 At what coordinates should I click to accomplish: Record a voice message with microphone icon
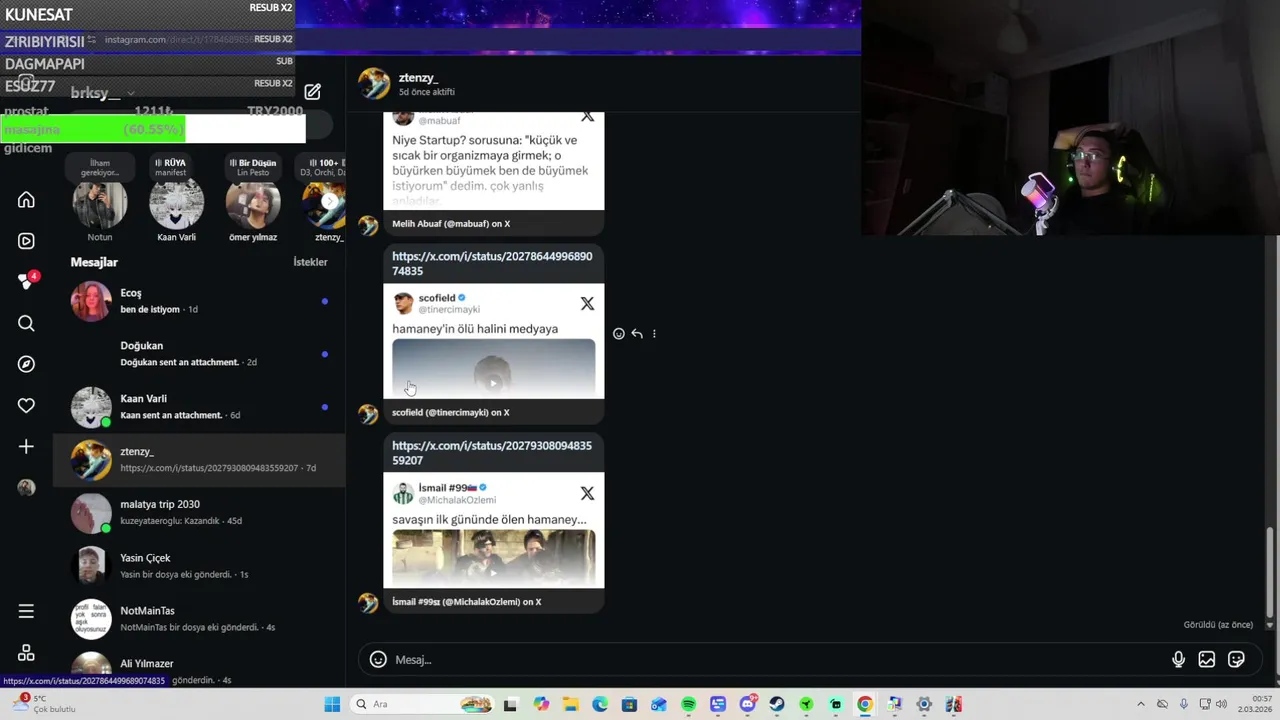1178,659
